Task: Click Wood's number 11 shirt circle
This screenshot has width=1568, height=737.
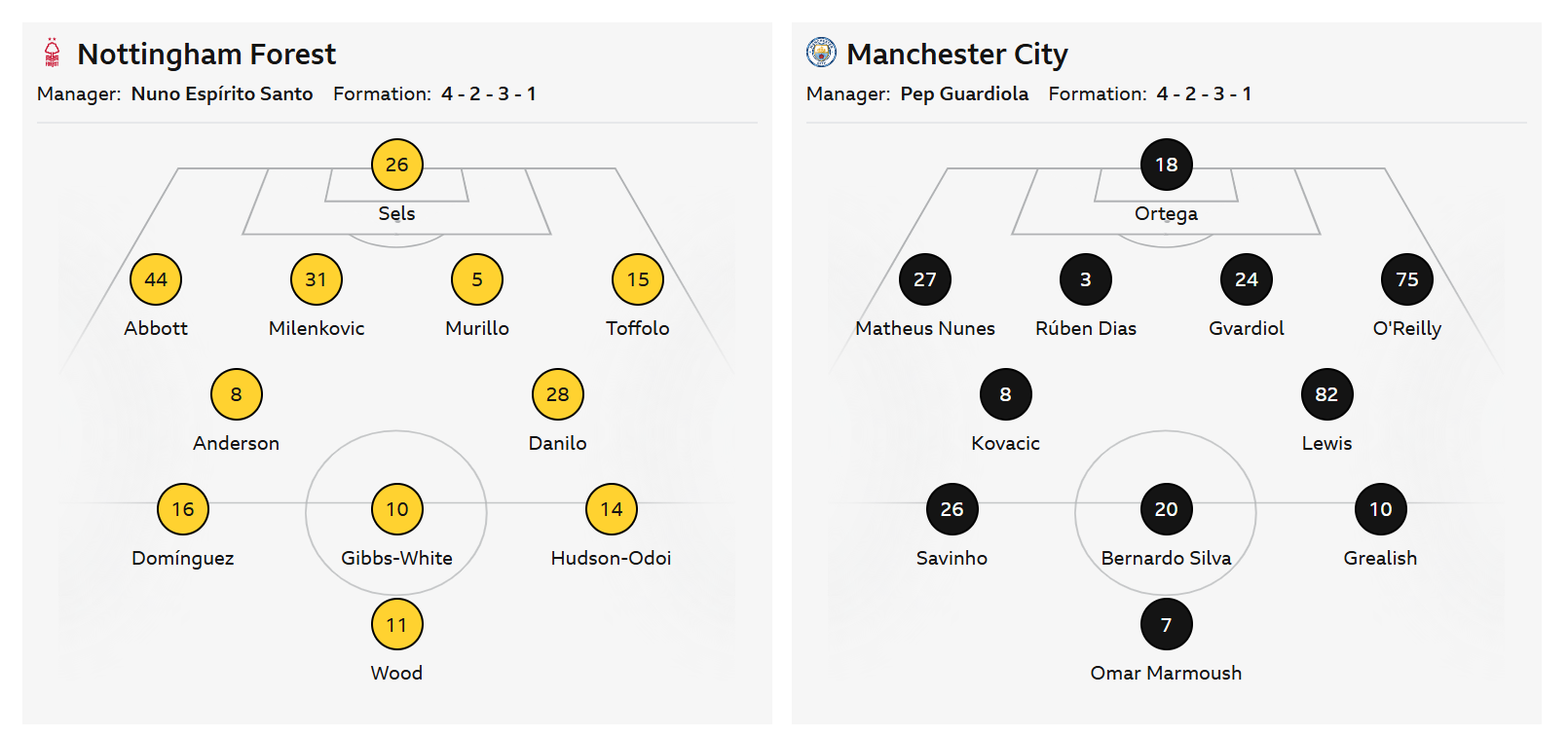Action: (x=396, y=624)
